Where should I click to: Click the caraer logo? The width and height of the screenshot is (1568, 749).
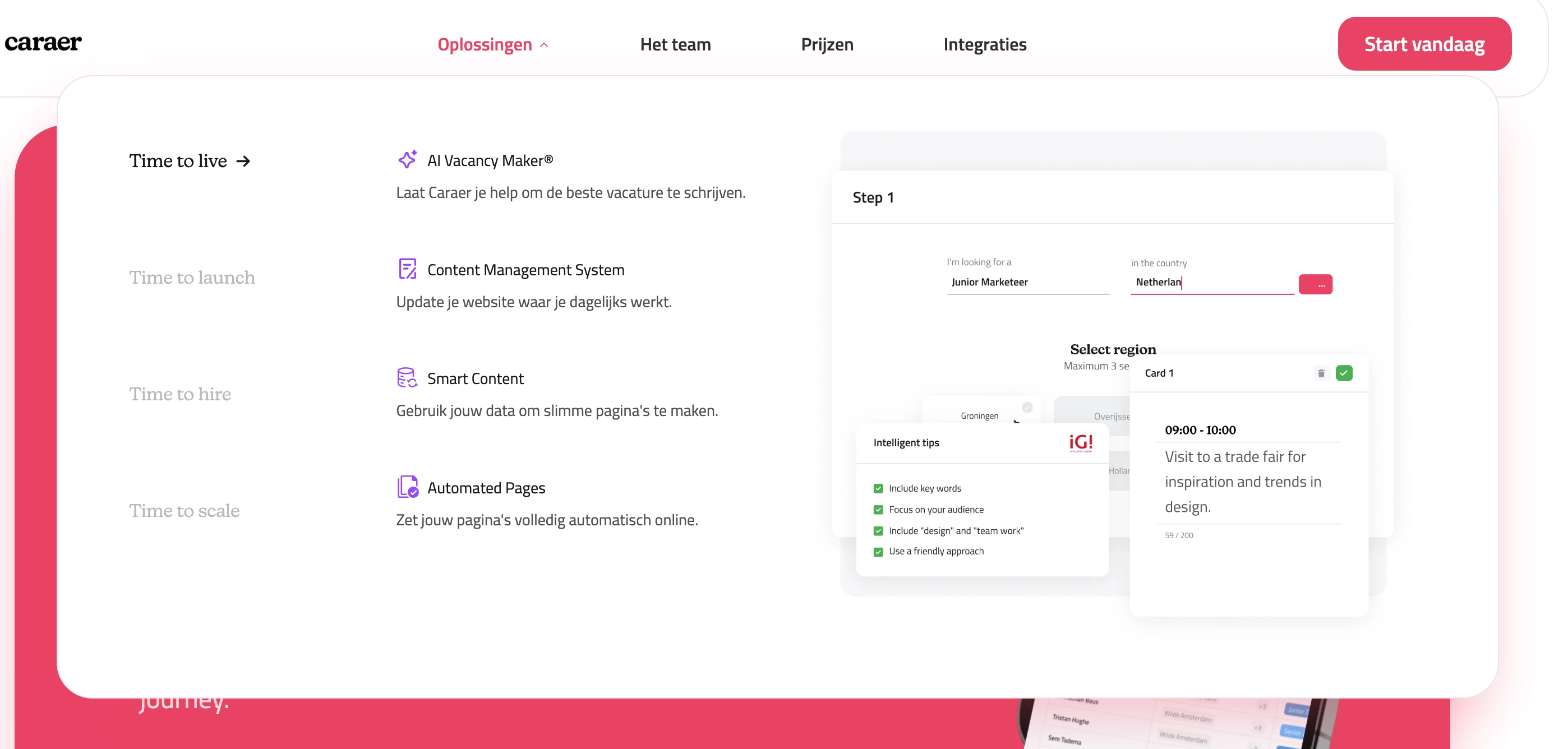coord(43,43)
